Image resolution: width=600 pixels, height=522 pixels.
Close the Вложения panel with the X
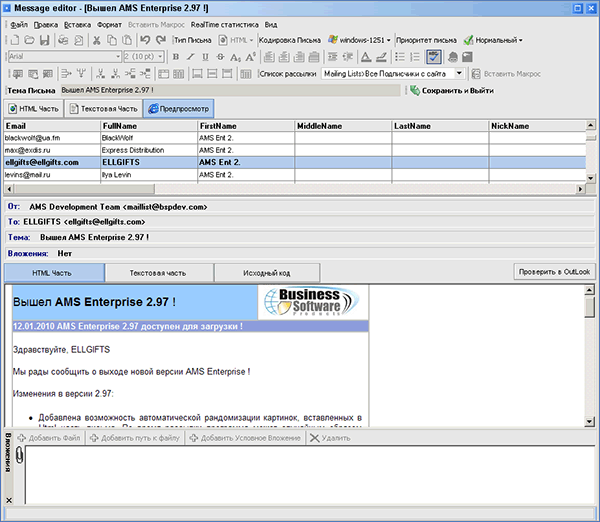coord(9,500)
